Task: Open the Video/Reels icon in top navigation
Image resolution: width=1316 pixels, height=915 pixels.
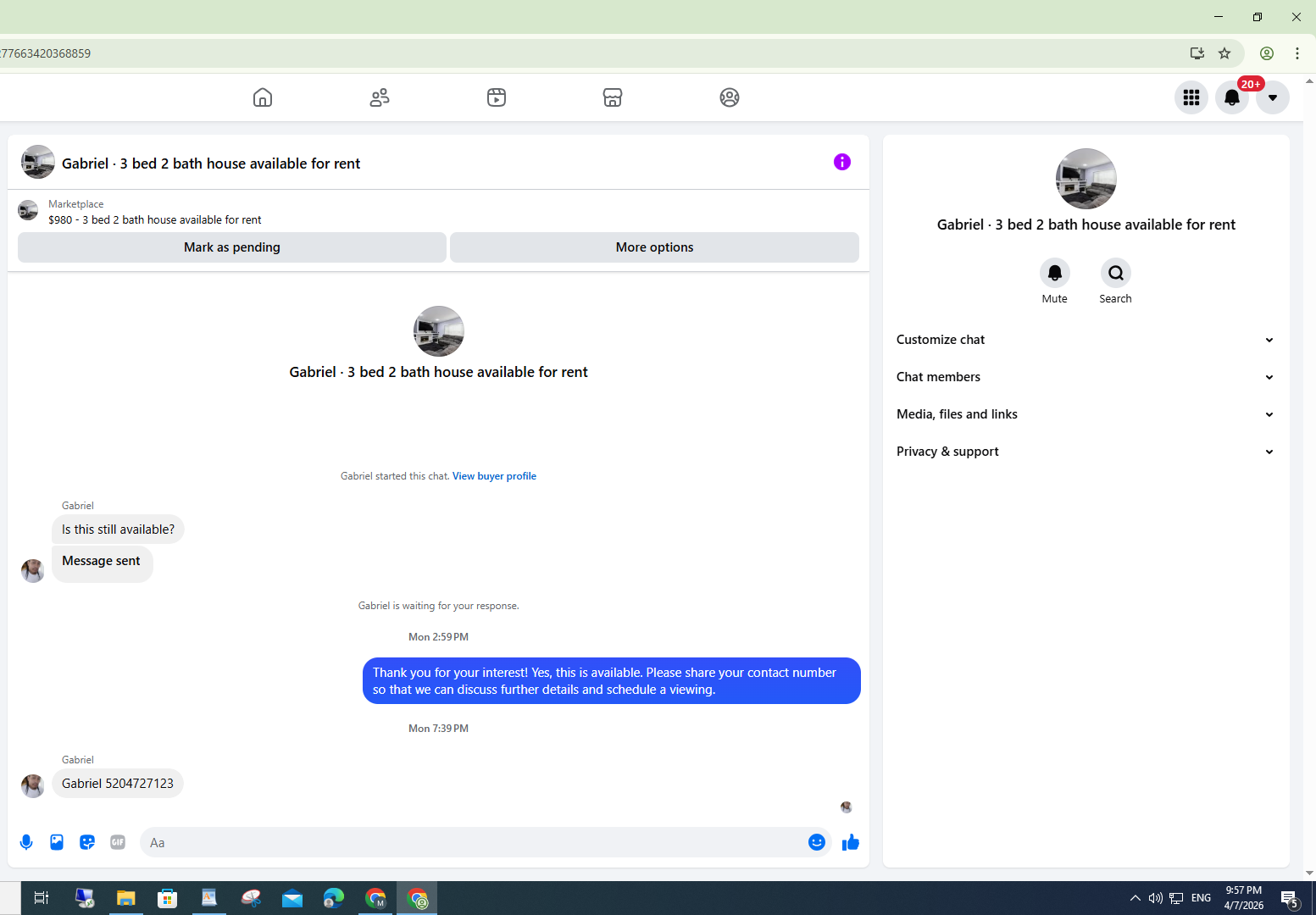Action: (497, 97)
